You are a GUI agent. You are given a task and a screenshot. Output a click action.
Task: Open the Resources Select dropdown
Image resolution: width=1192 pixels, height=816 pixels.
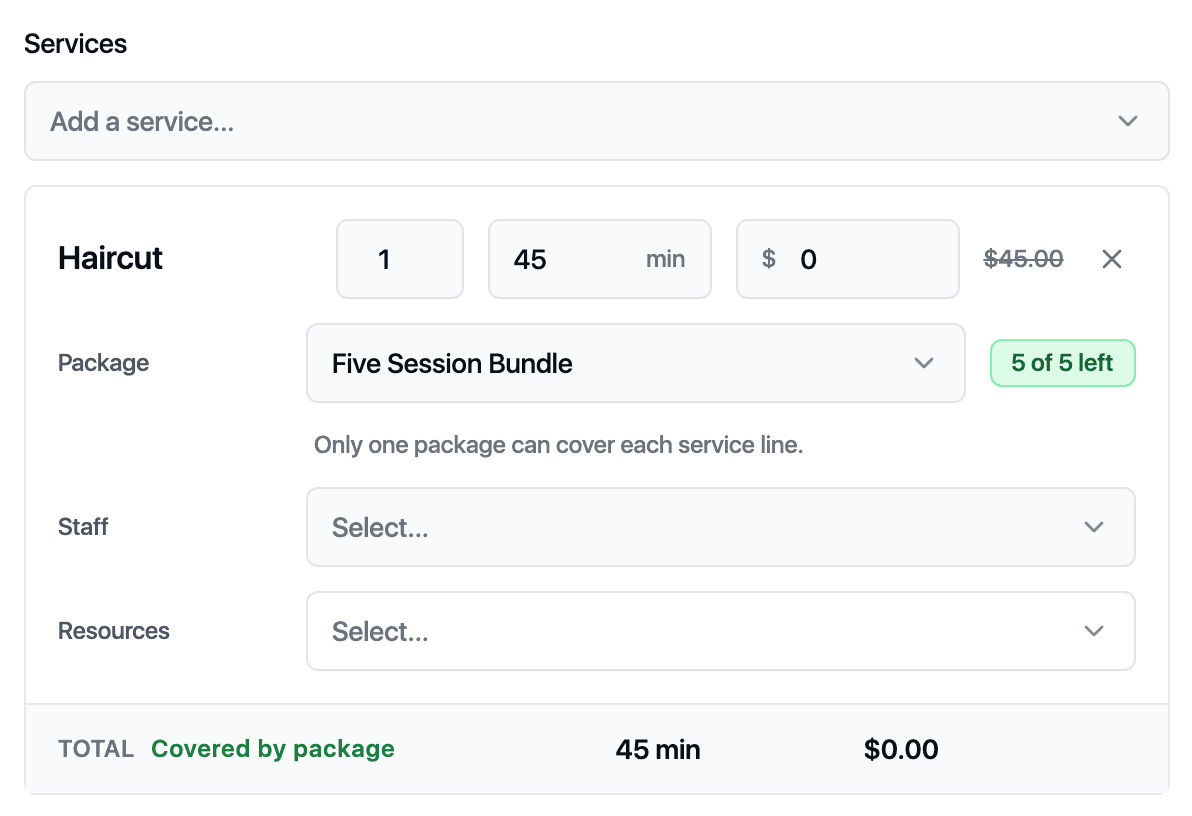click(721, 631)
